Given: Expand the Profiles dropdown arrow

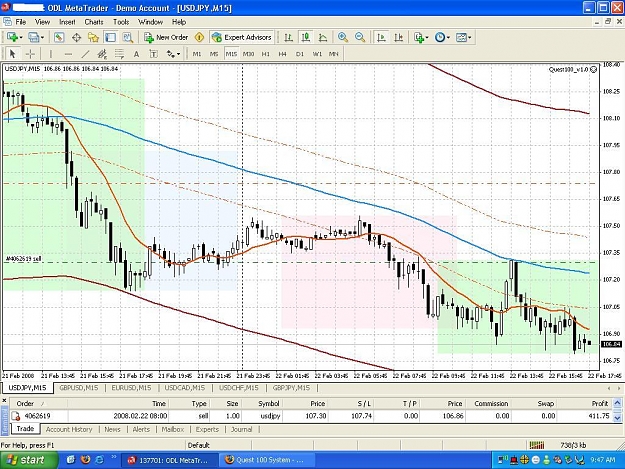Looking at the screenshot, I should 42,37.
